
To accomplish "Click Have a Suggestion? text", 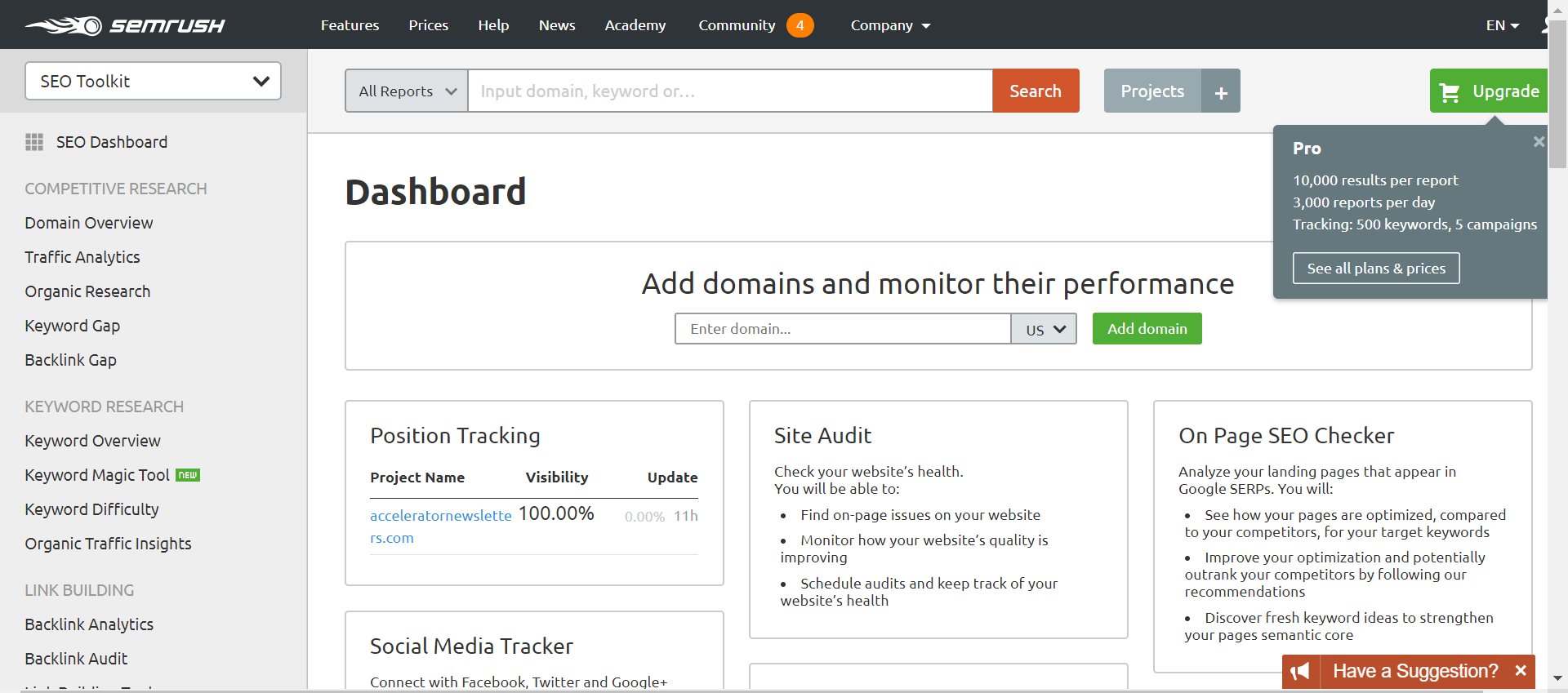I will pos(1415,671).
